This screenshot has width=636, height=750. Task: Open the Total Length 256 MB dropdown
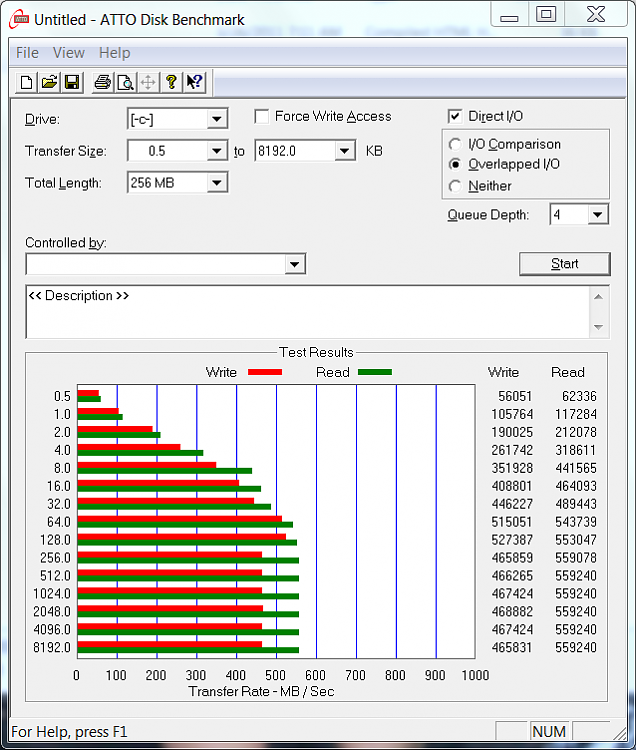pyautogui.click(x=217, y=183)
